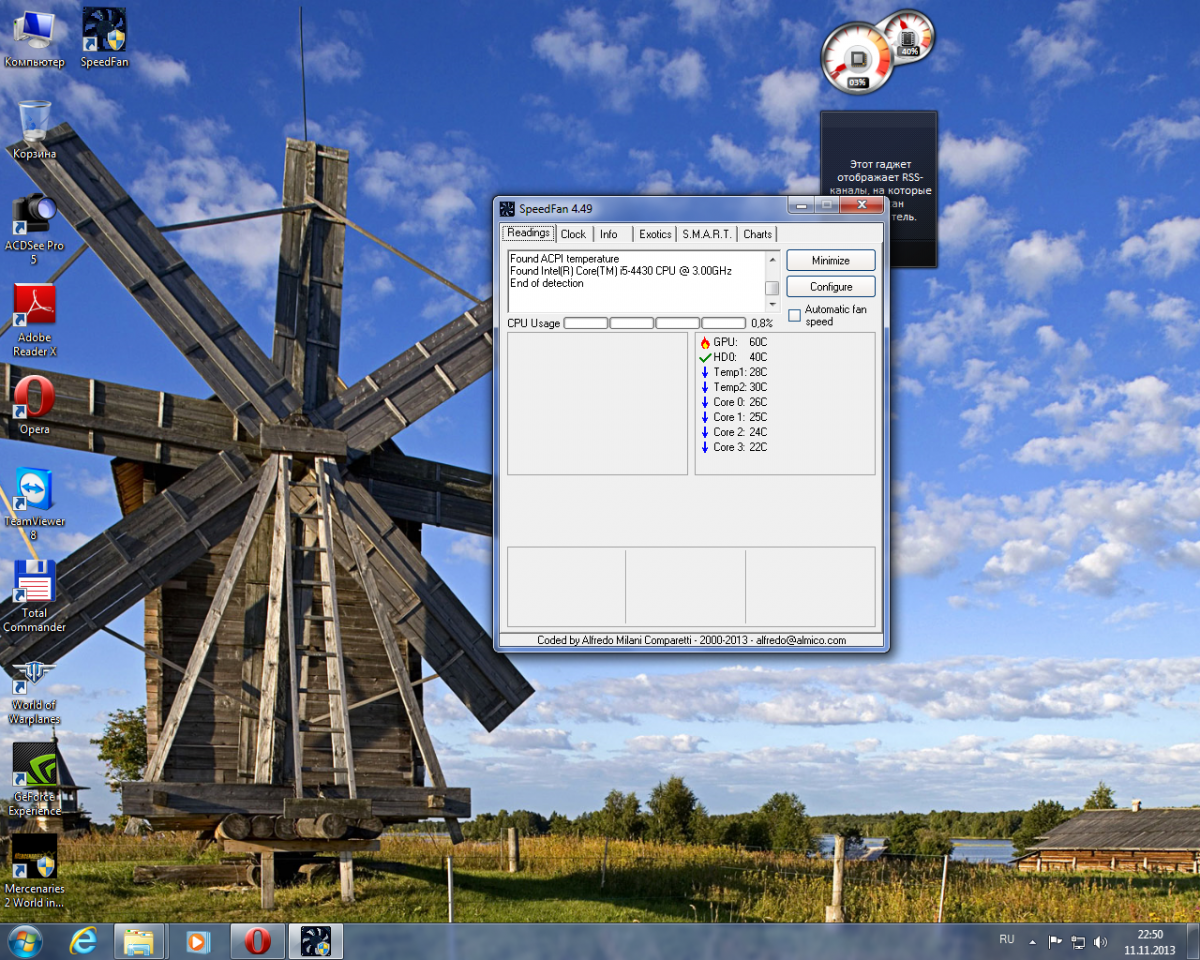The height and width of the screenshot is (960, 1200).
Task: Click the 'Found Intel(R) Core(TM) i5-4430' log line
Action: 621,271
